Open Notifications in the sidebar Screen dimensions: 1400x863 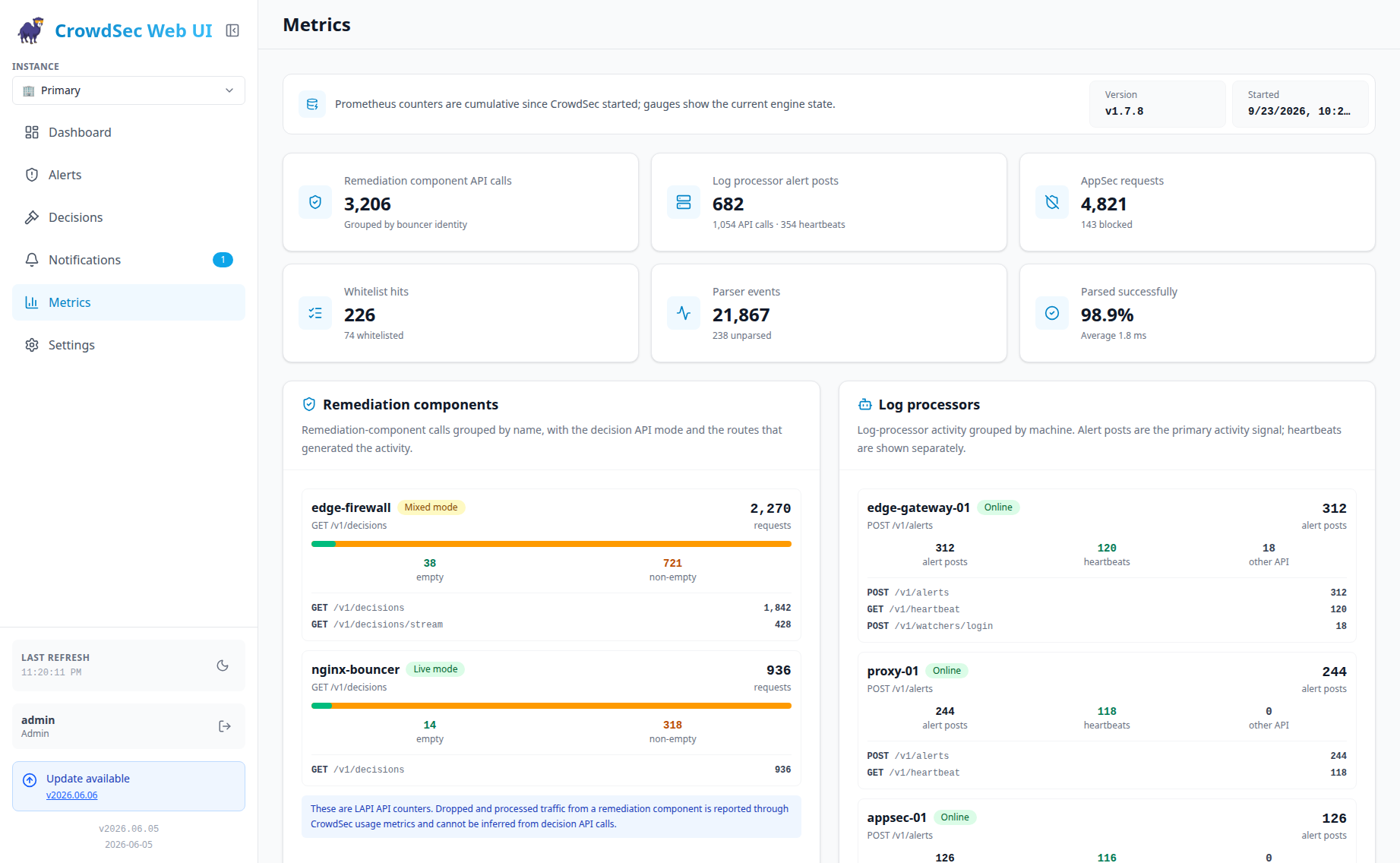128,260
